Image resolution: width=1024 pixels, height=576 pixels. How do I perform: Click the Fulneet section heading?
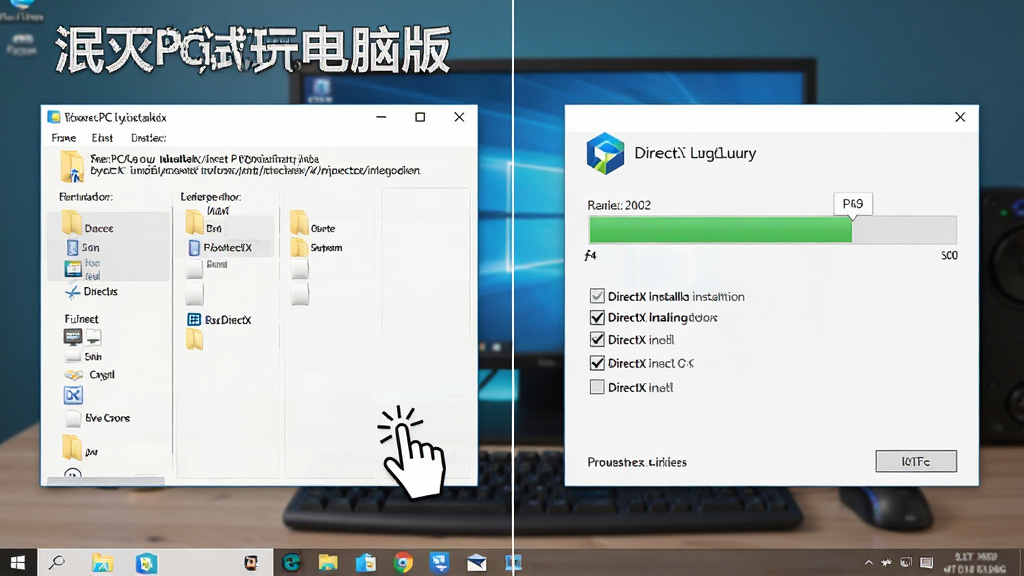81,319
